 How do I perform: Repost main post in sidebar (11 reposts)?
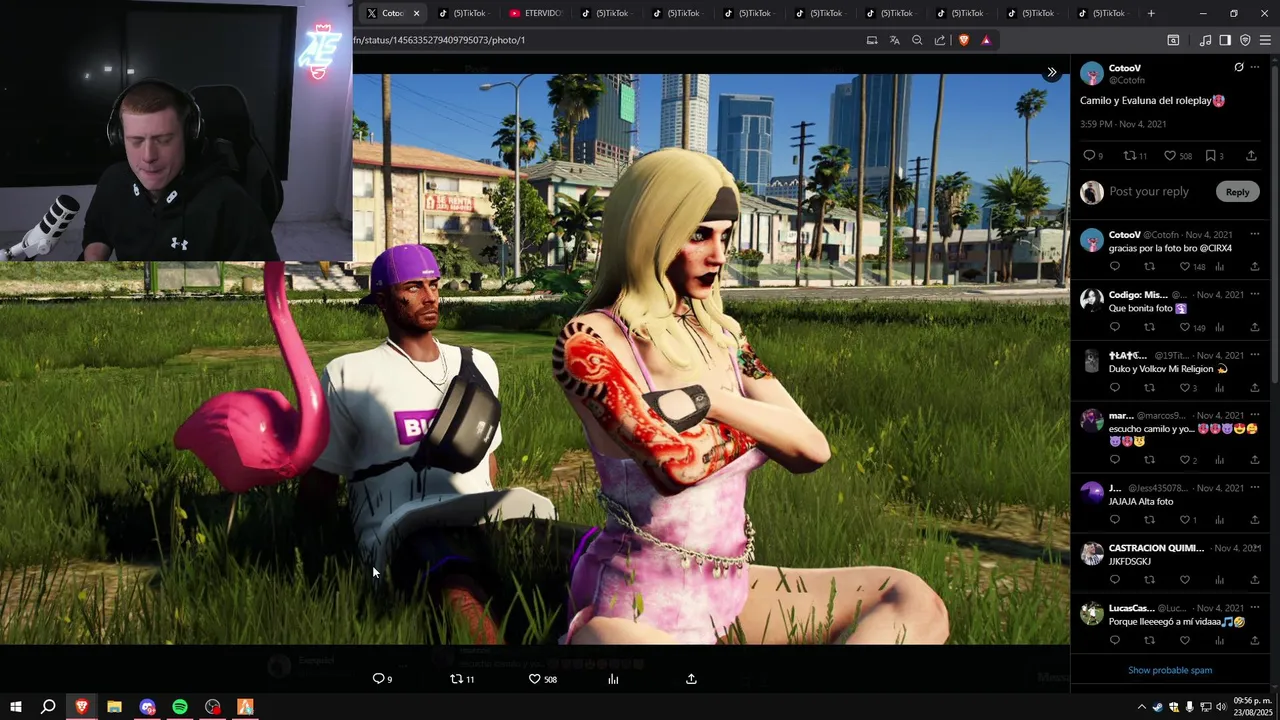pos(1130,156)
